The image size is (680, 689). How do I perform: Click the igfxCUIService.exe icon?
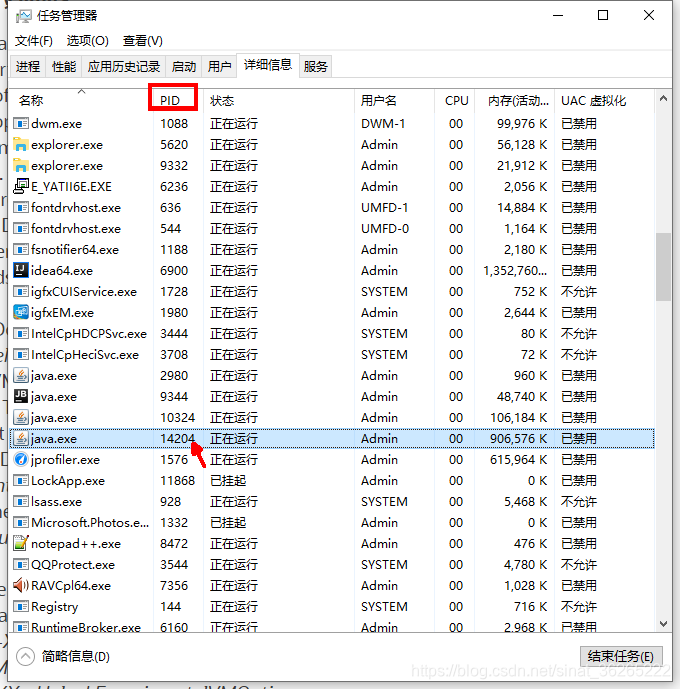point(21,291)
